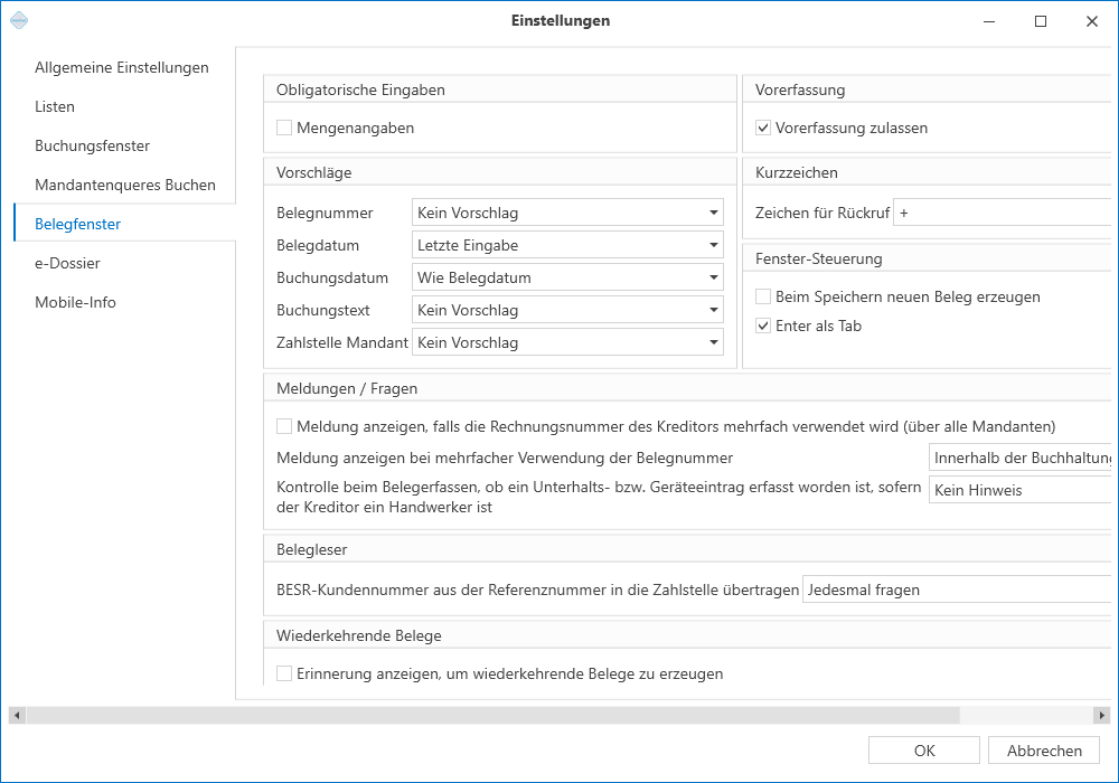Switch to the Listen settings page
Screen dimensions: 1119x783
coord(55,107)
